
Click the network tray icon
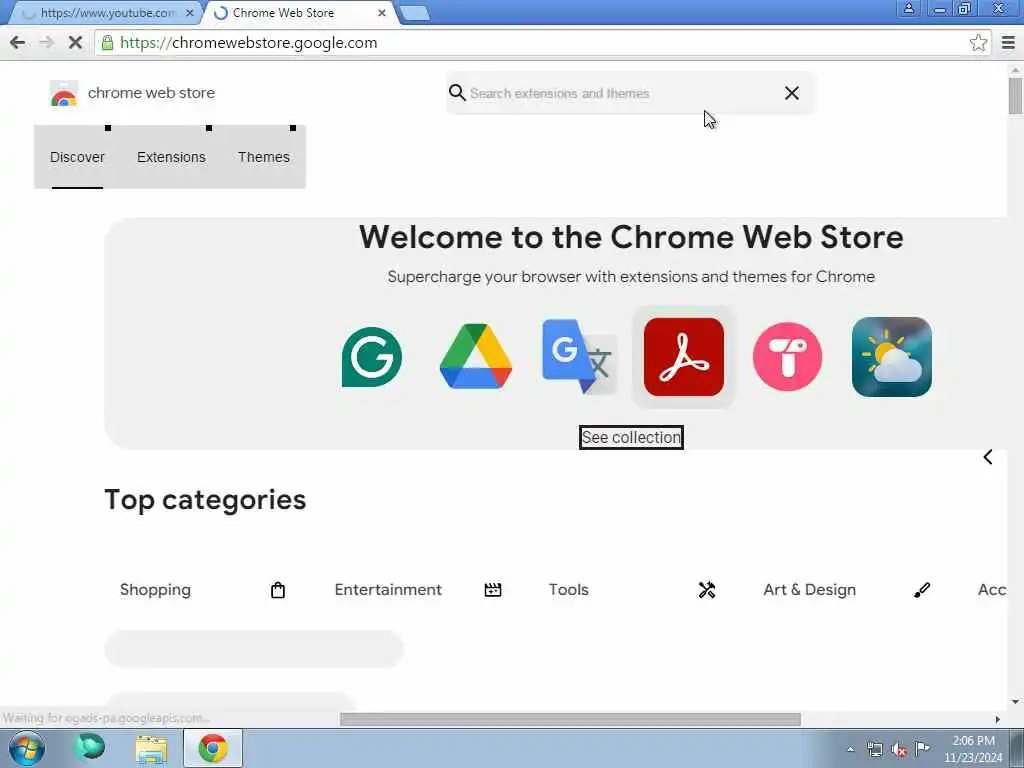(875, 749)
